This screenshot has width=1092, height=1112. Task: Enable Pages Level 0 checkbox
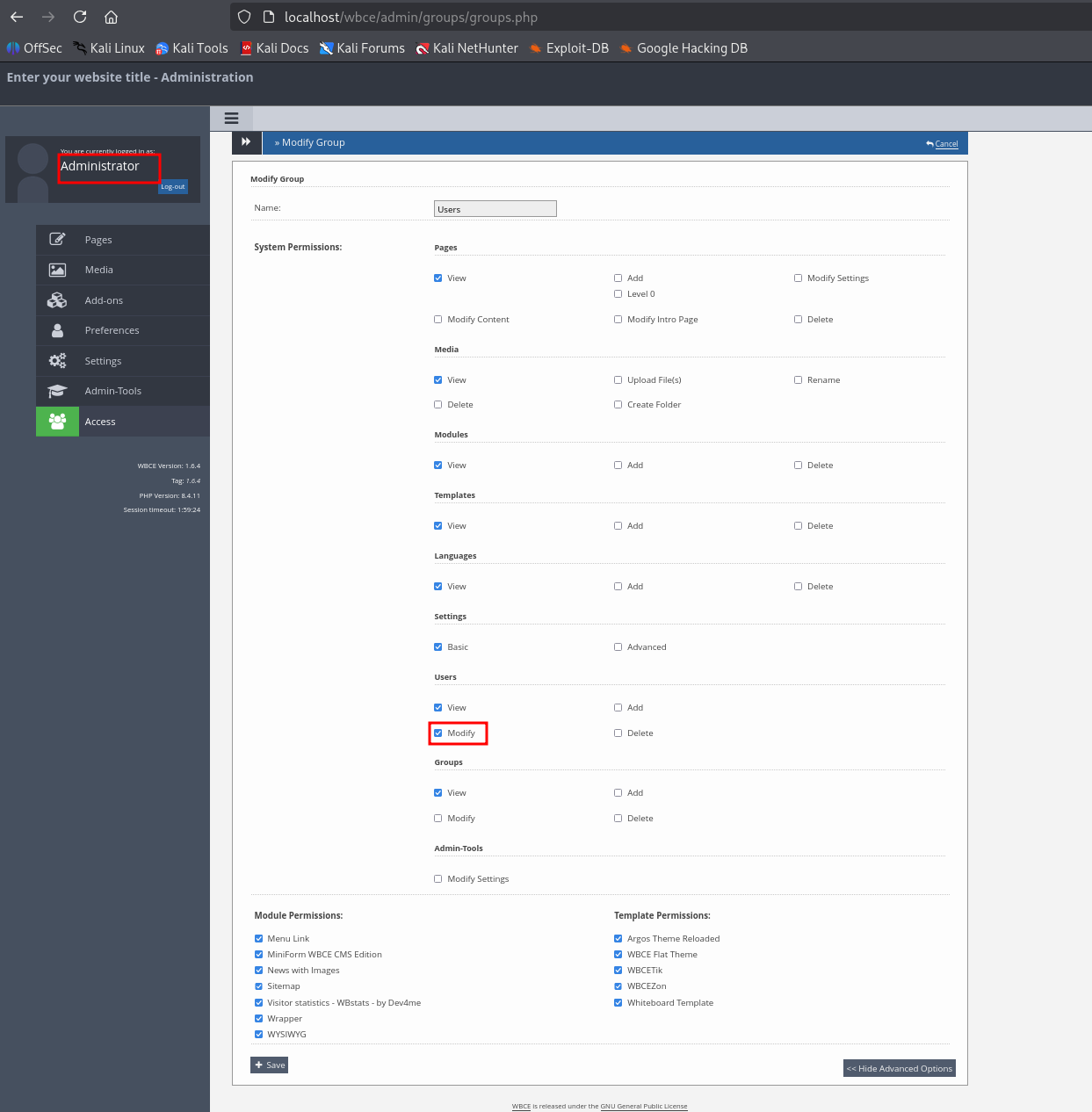click(x=618, y=293)
